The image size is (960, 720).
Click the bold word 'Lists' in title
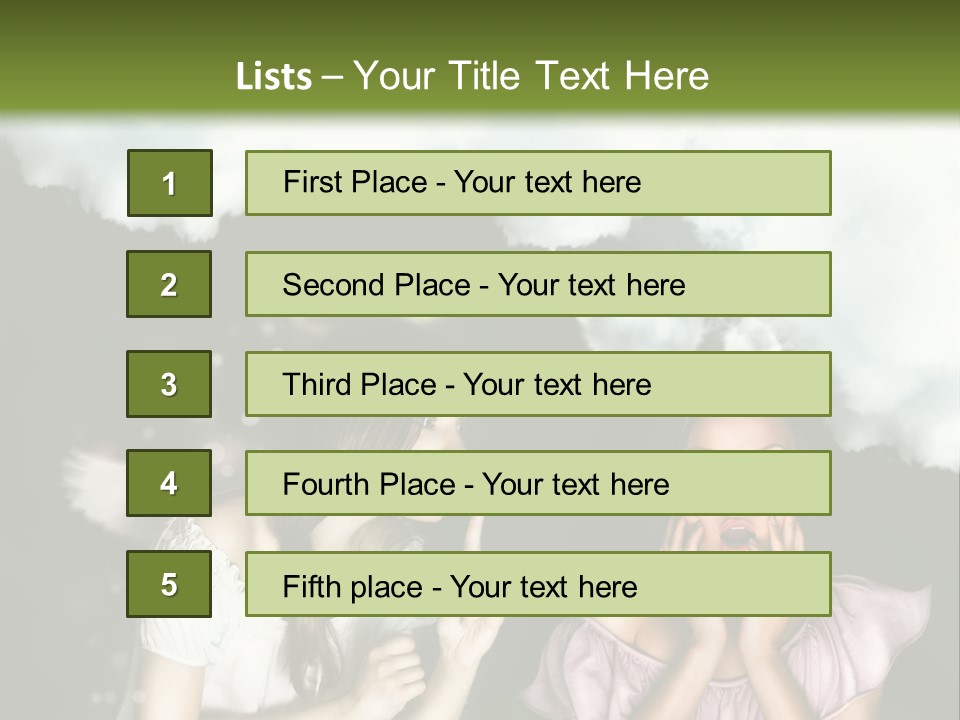pyautogui.click(x=273, y=76)
